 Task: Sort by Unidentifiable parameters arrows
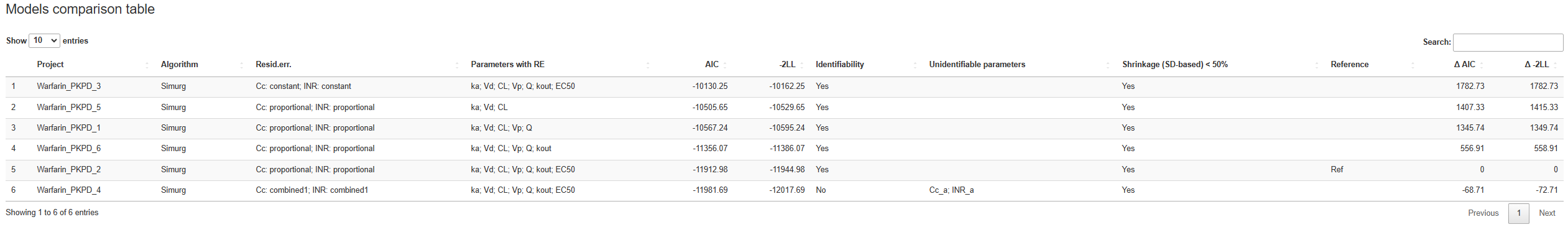pos(1108,65)
